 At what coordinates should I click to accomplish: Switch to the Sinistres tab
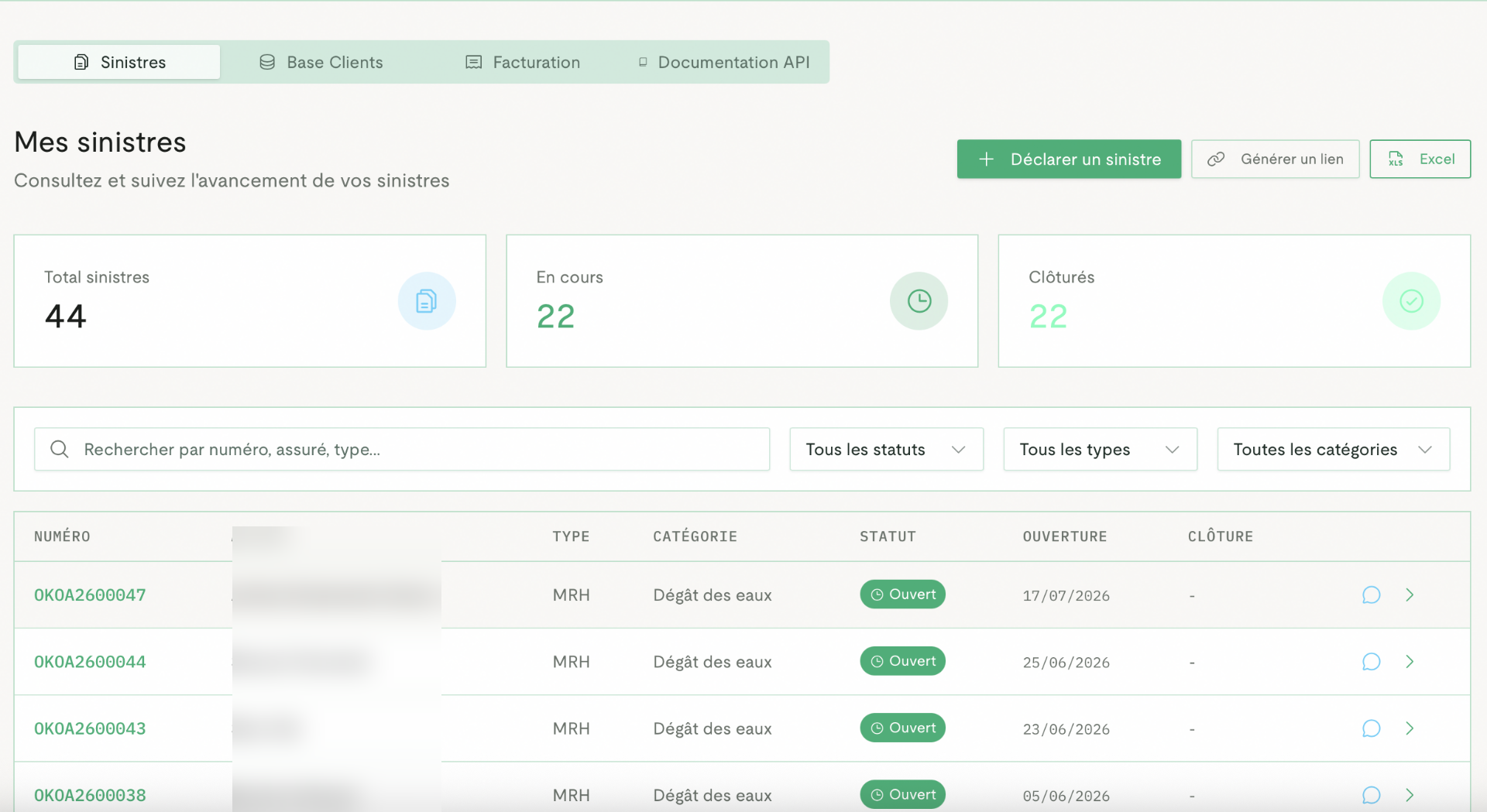(119, 62)
